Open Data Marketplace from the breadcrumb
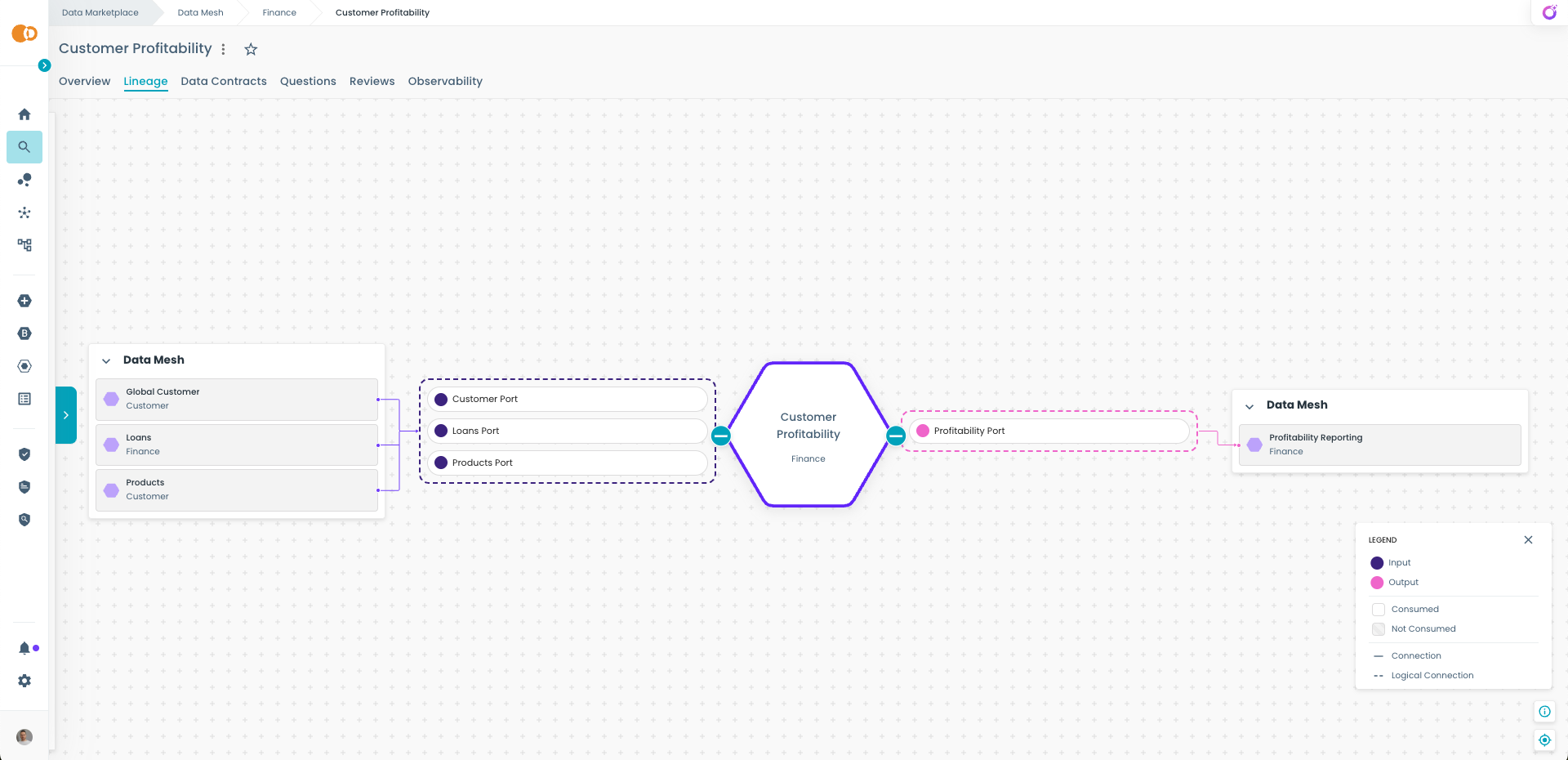Screen dimensions: 1568x760 100,12
